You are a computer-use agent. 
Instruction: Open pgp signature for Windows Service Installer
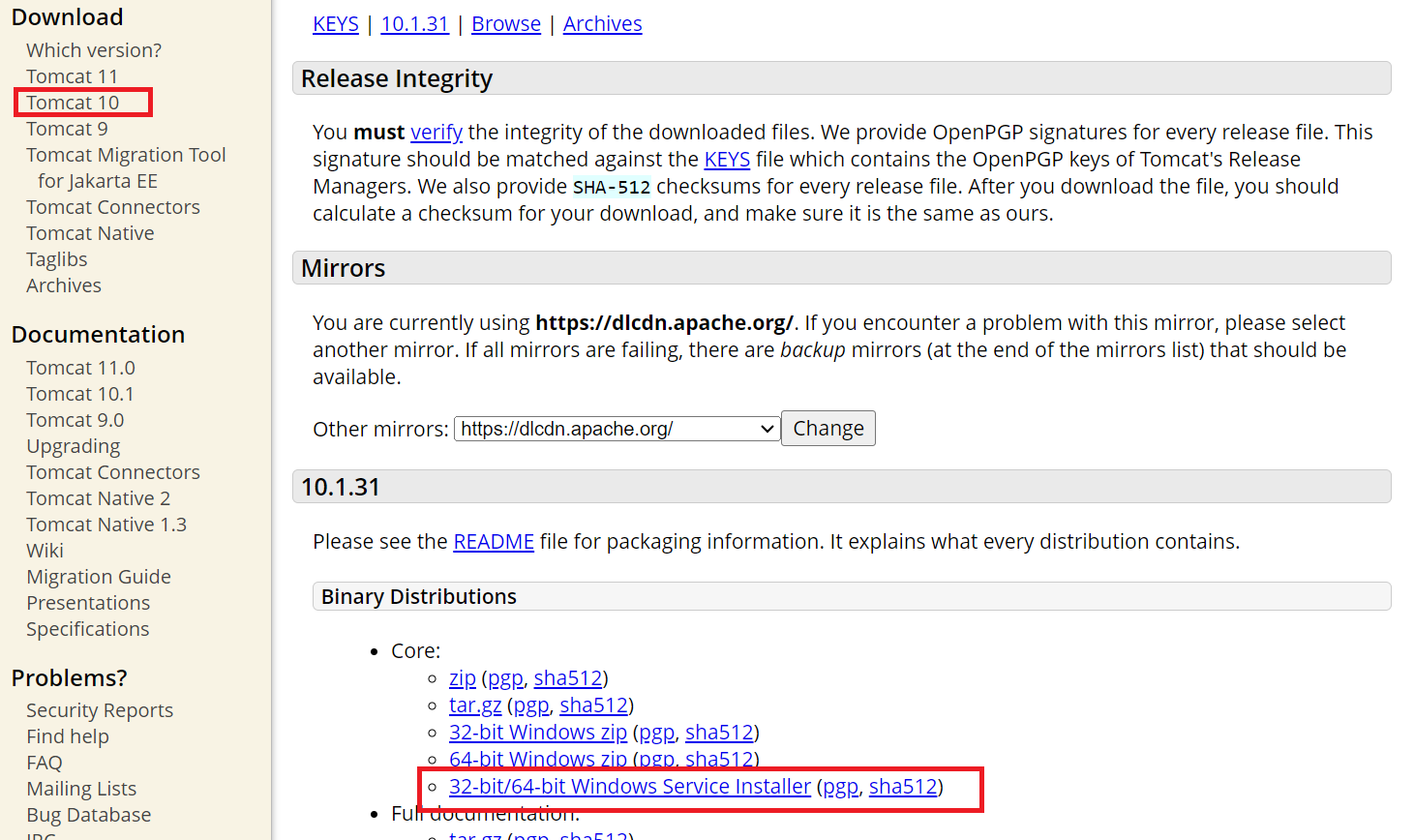[x=840, y=787]
